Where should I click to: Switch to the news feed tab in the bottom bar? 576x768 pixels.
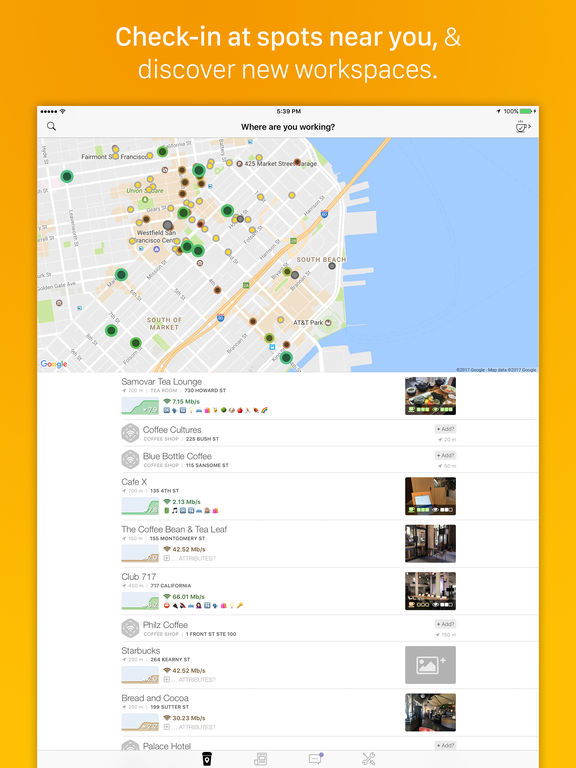click(x=261, y=759)
